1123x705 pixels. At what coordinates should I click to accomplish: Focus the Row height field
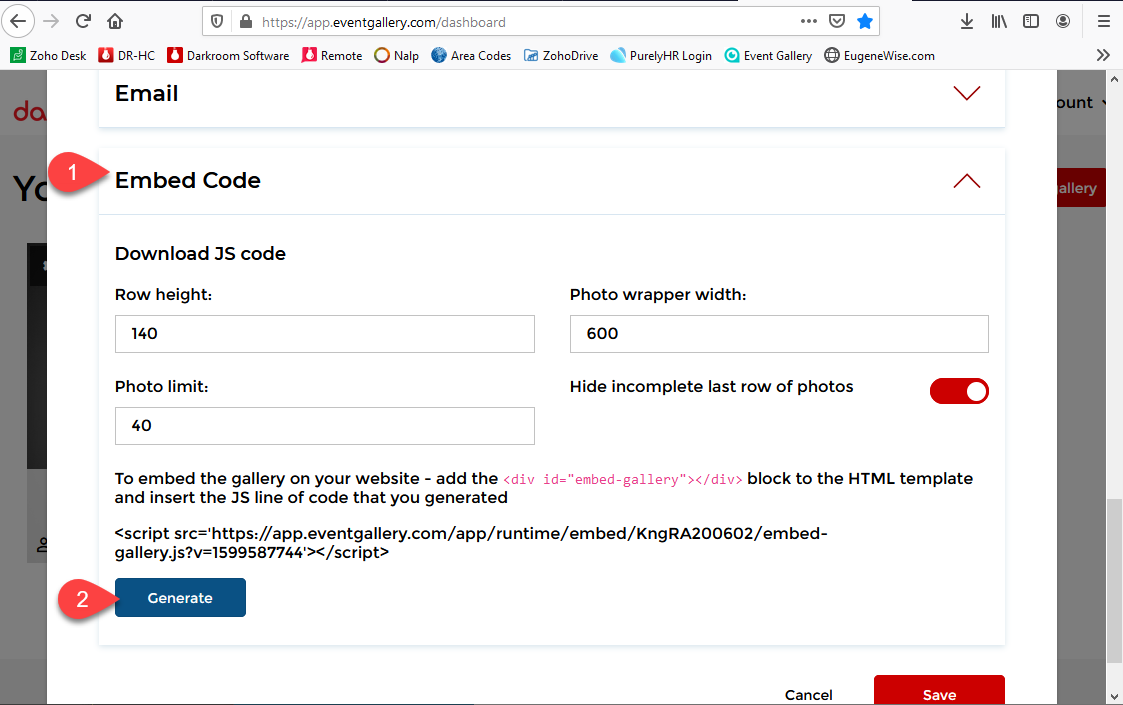(x=324, y=334)
